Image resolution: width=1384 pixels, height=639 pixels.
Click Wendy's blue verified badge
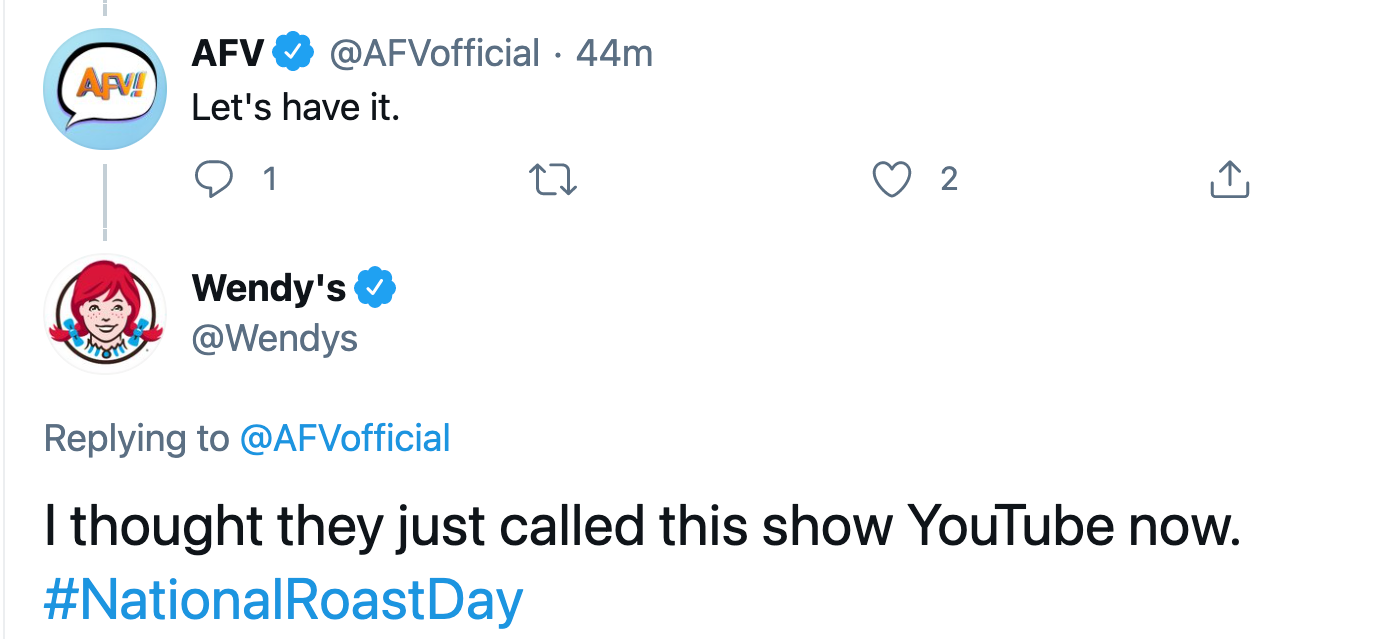pyautogui.click(x=376, y=288)
